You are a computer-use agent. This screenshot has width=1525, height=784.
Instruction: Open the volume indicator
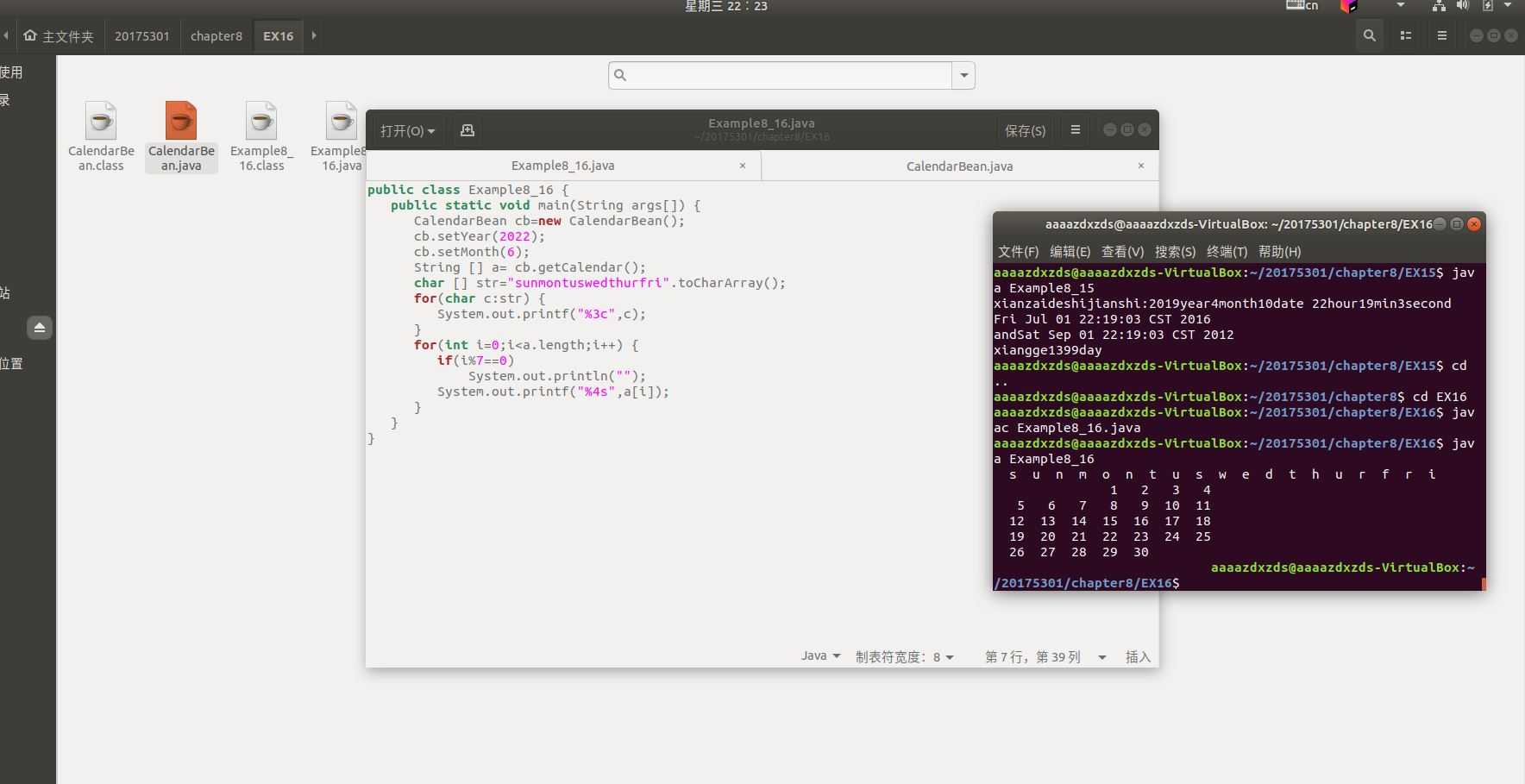(1463, 5)
